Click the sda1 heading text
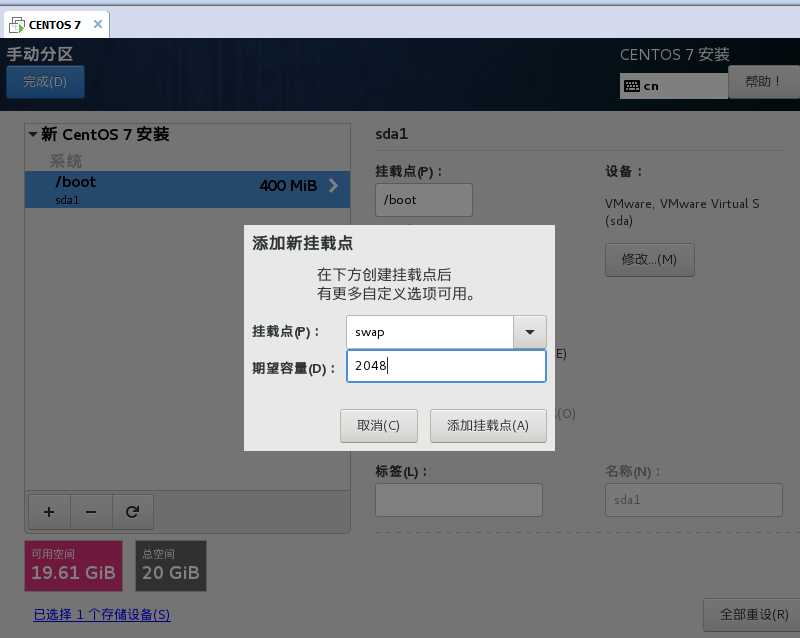This screenshot has height=638, width=800. tap(391, 134)
